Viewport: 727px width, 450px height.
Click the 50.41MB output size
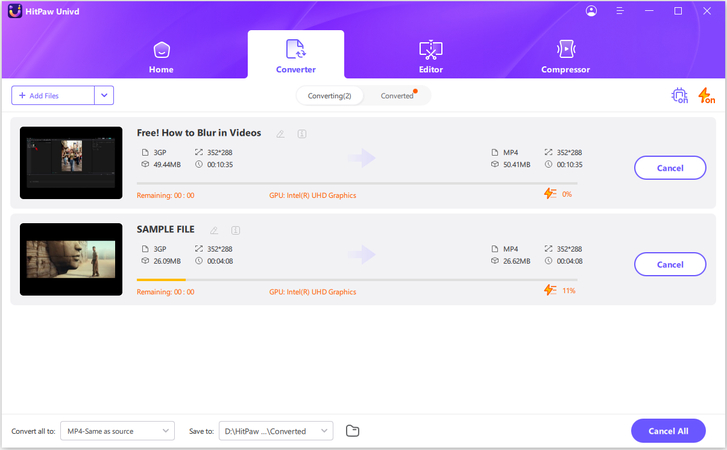(x=517, y=165)
